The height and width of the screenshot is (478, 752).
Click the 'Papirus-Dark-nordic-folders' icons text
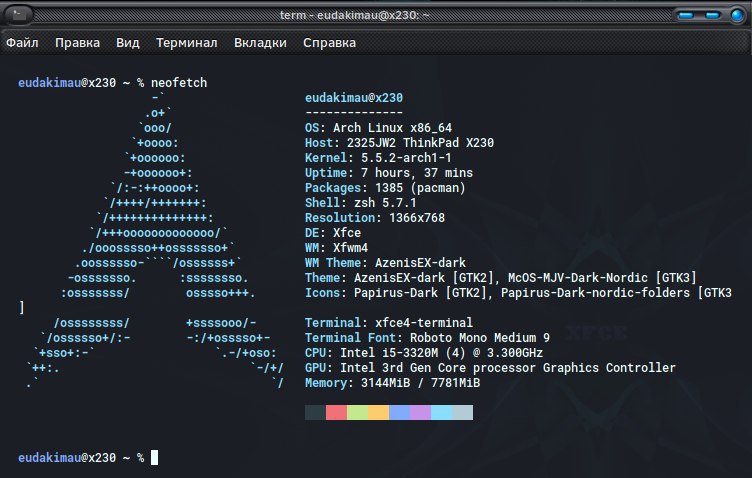pyautogui.click(x=595, y=292)
